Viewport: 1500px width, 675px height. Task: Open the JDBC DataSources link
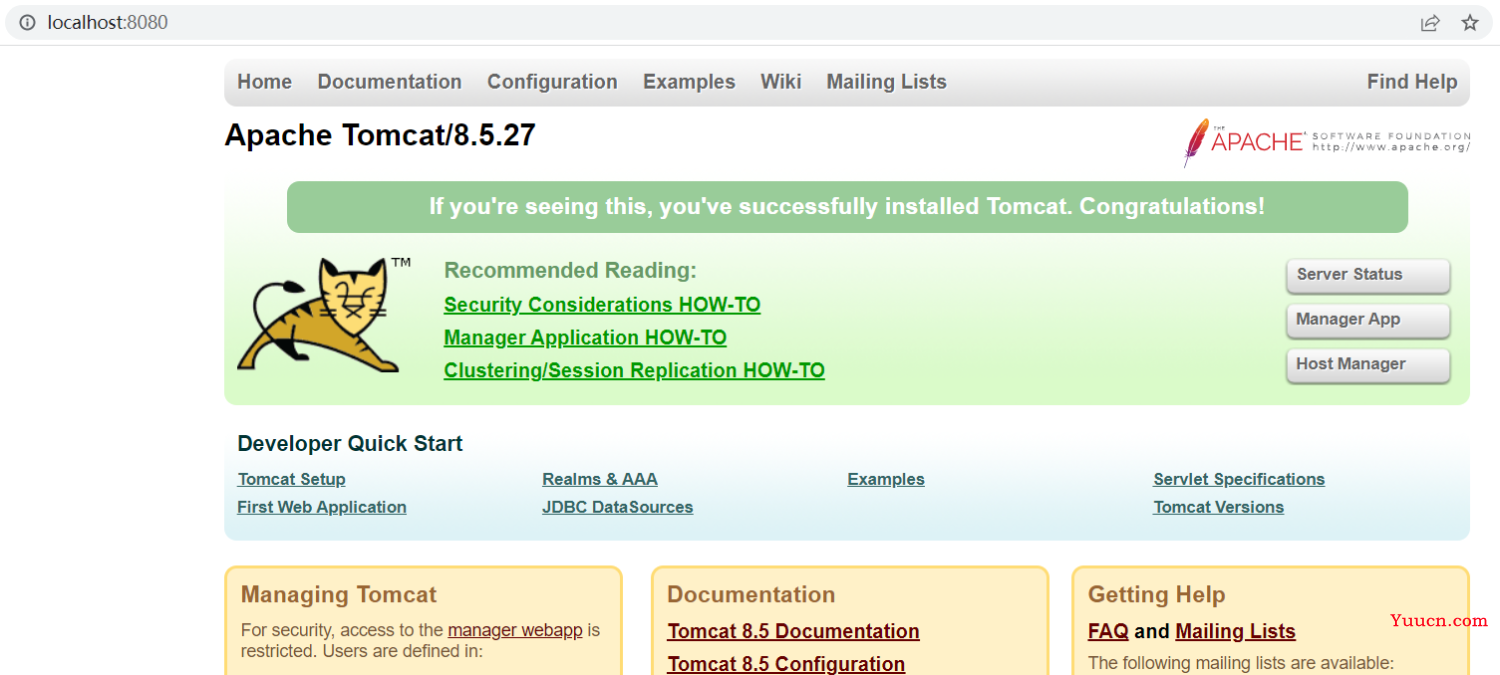click(x=618, y=507)
